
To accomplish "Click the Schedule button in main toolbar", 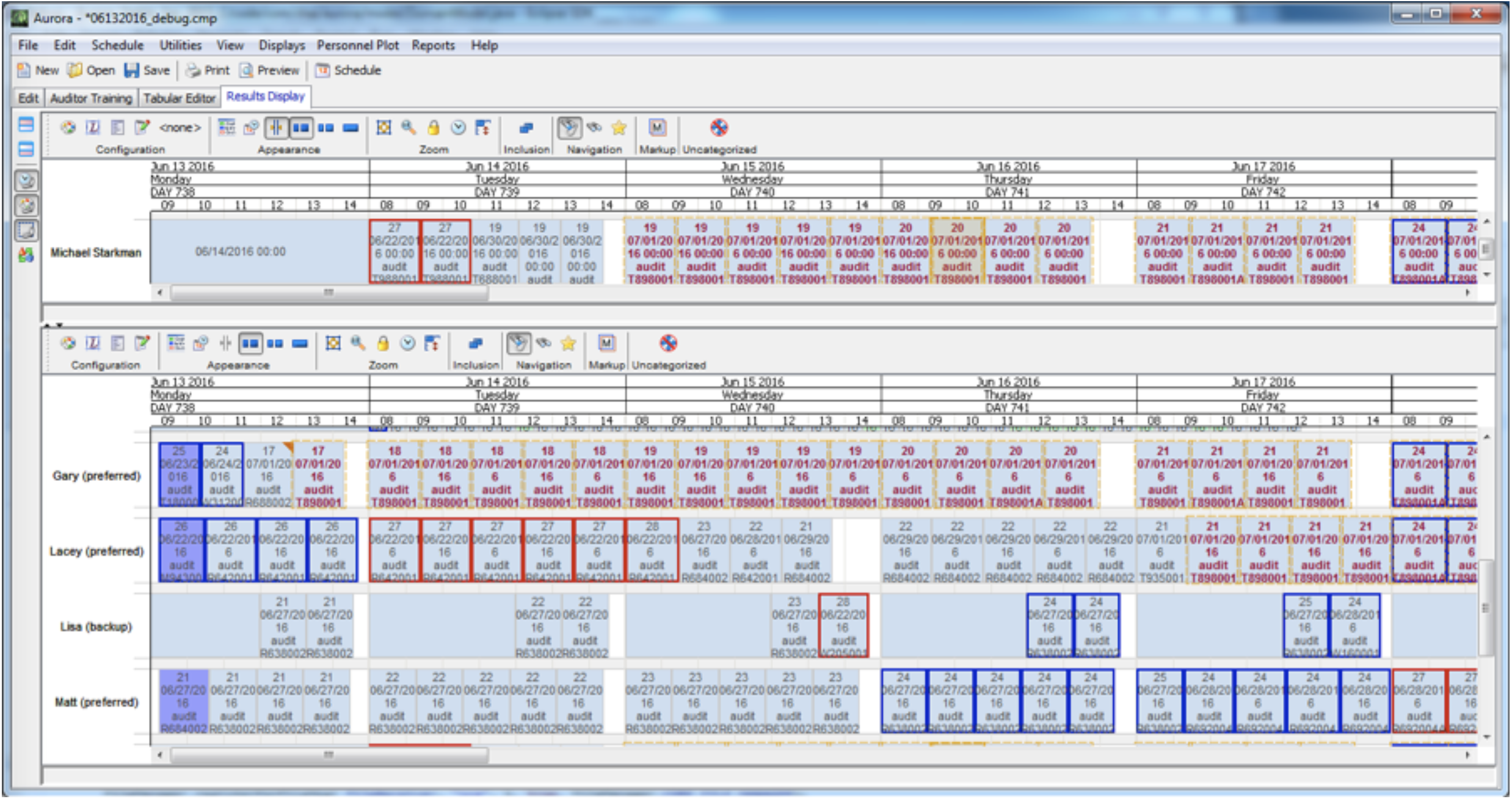I will (x=348, y=70).
